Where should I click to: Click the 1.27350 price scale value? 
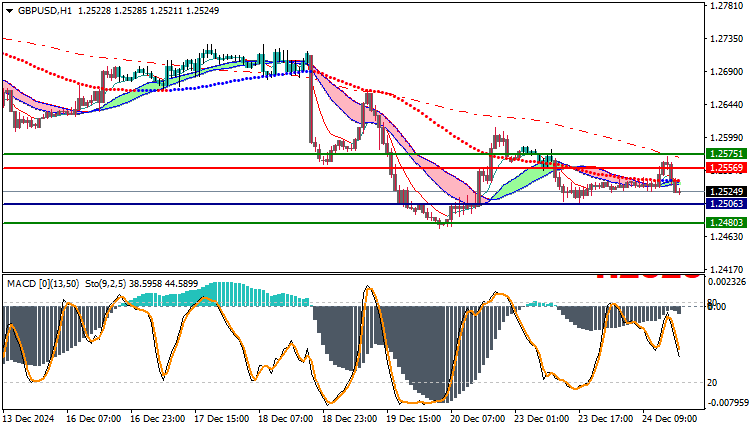point(727,39)
